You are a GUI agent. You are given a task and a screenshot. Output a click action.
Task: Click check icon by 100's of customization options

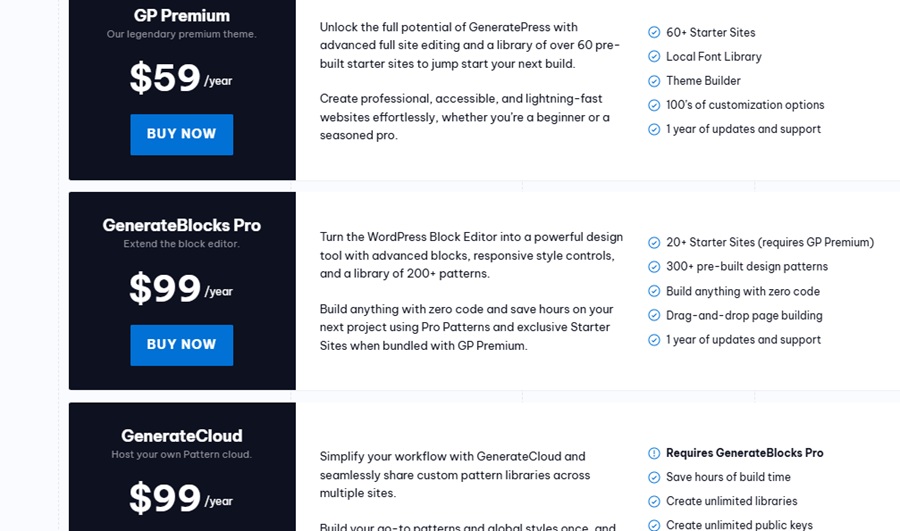[x=654, y=105]
